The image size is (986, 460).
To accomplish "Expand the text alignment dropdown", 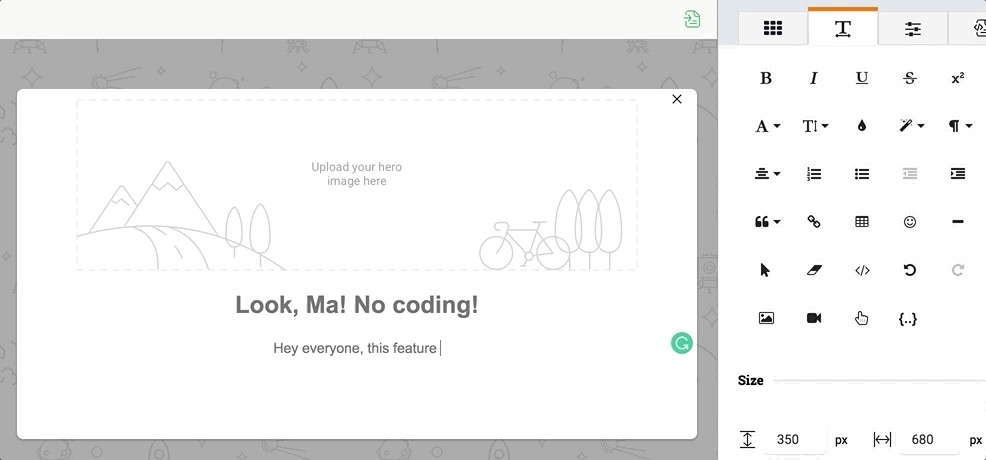I will click(767, 174).
